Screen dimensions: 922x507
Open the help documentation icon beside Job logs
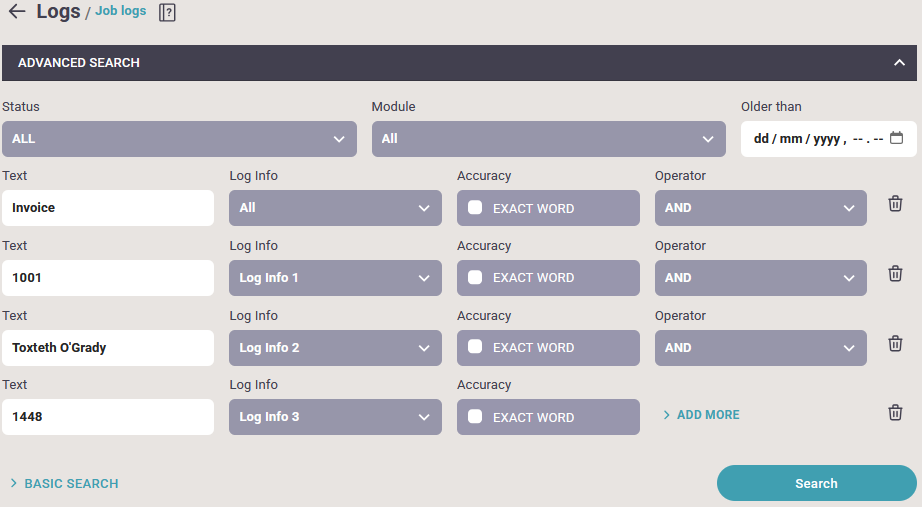click(168, 12)
